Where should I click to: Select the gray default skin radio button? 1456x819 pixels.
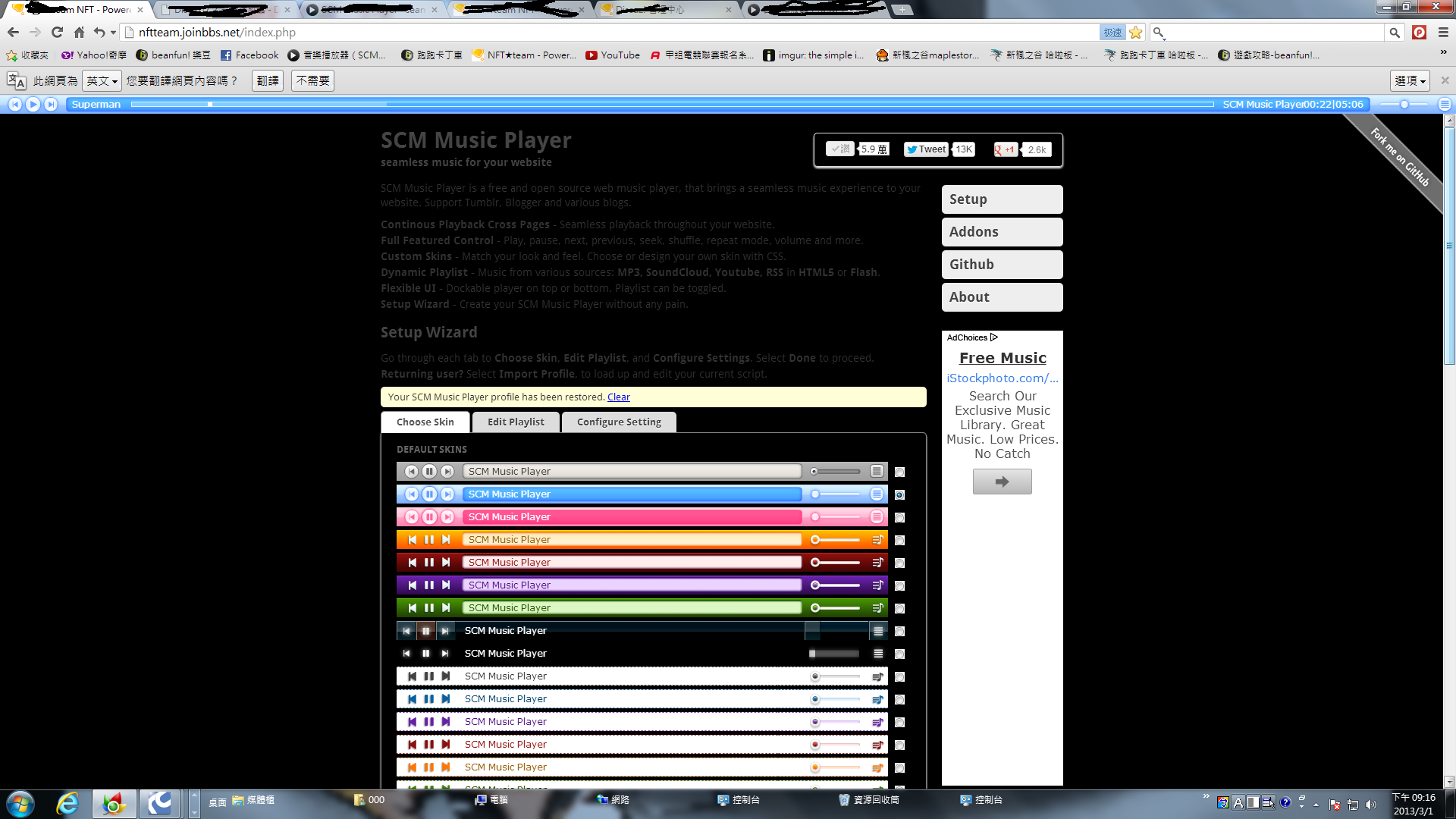coord(899,472)
